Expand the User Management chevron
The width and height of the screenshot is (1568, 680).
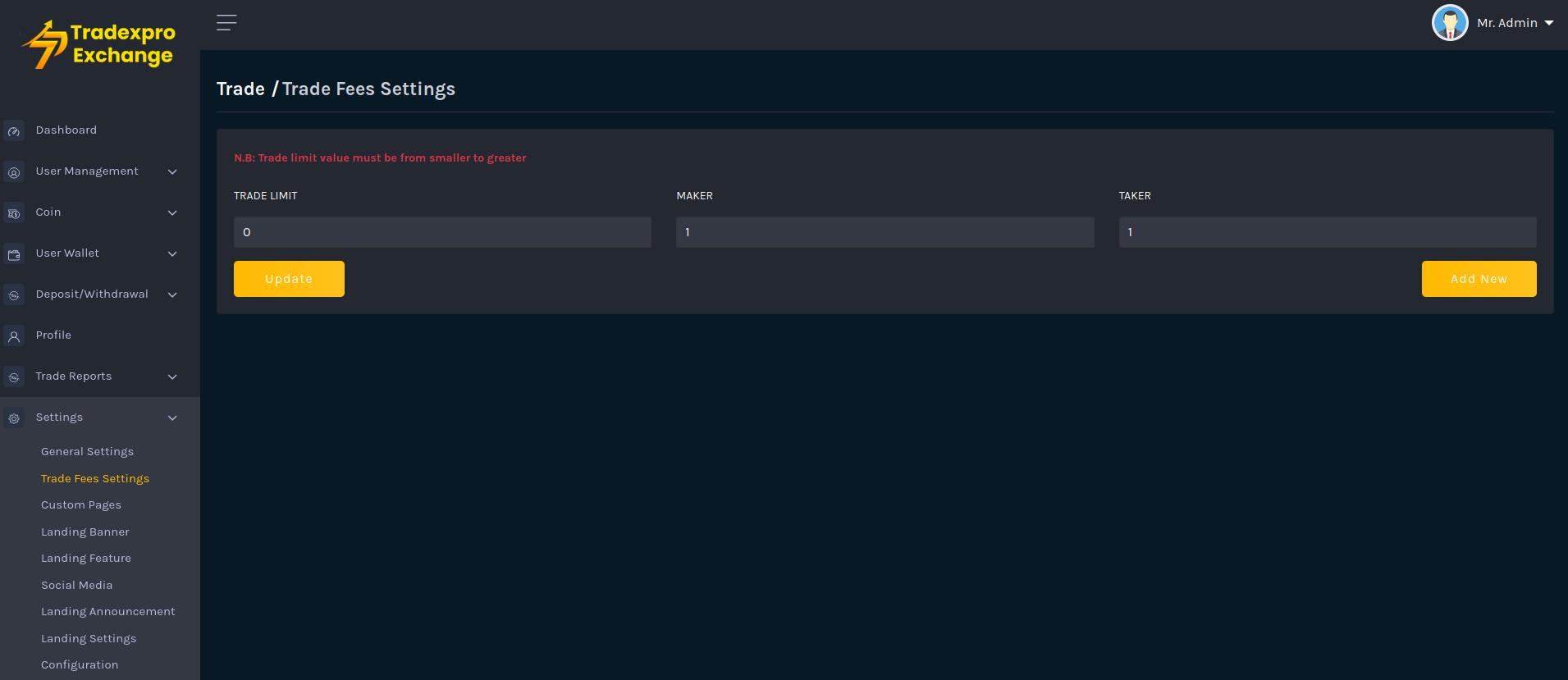point(172,171)
